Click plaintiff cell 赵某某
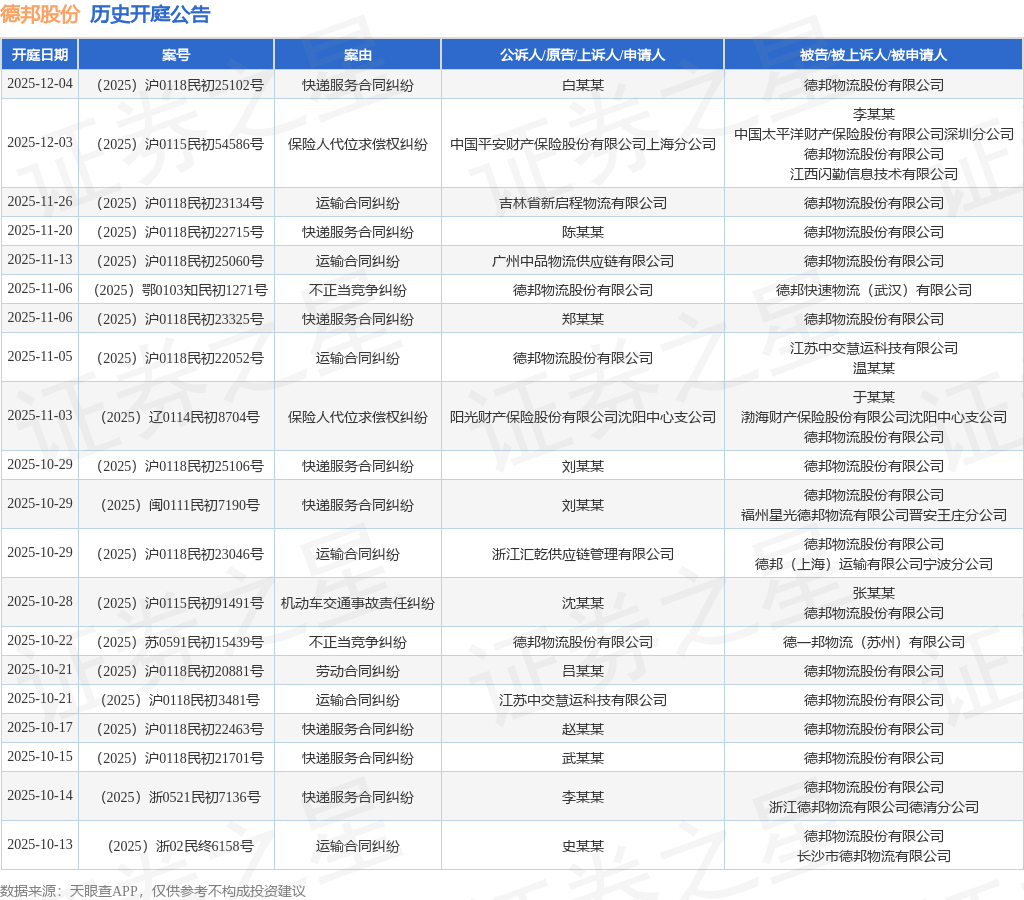Screen dimensions: 1024x900 583,729
